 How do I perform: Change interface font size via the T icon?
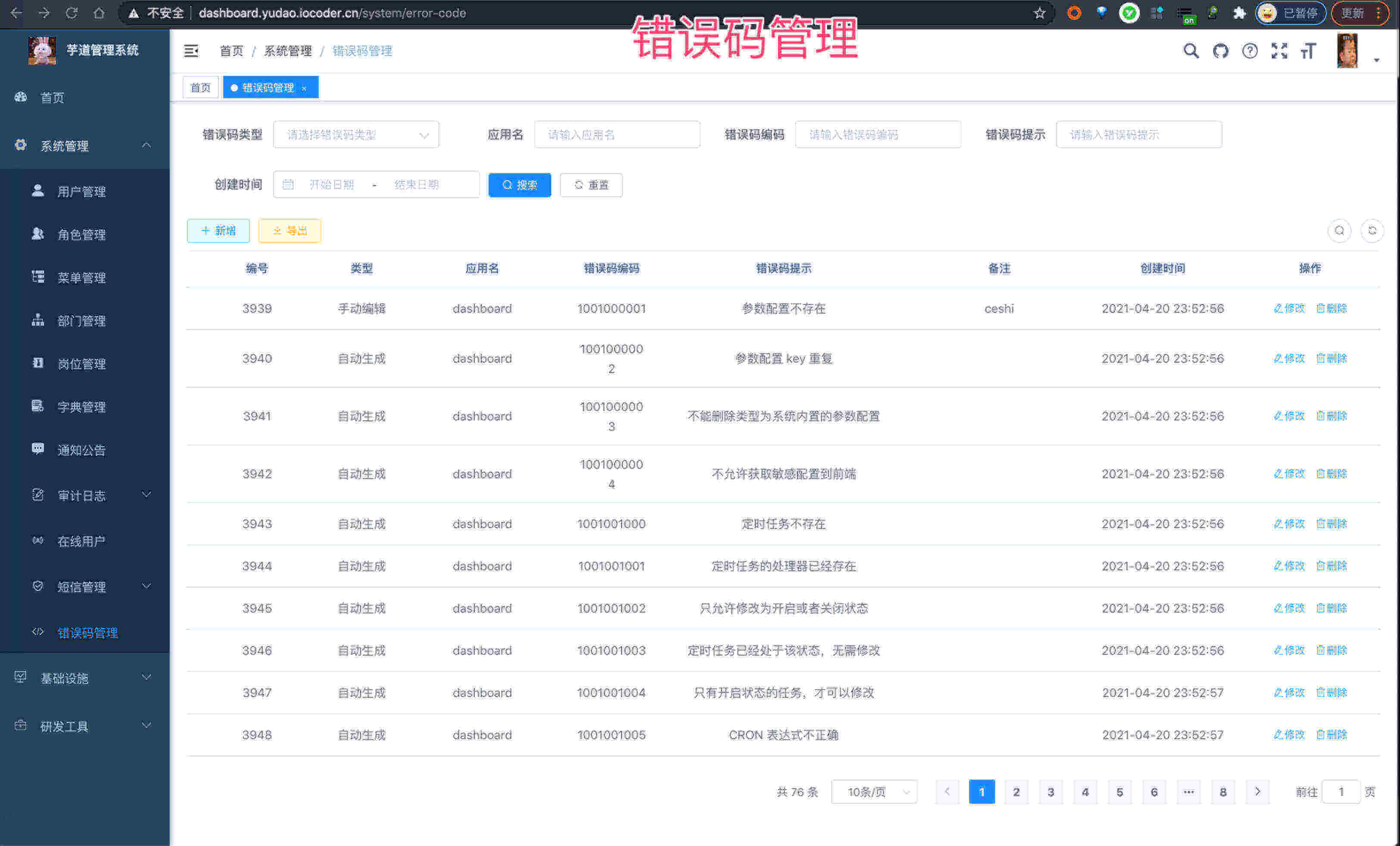click(1309, 50)
